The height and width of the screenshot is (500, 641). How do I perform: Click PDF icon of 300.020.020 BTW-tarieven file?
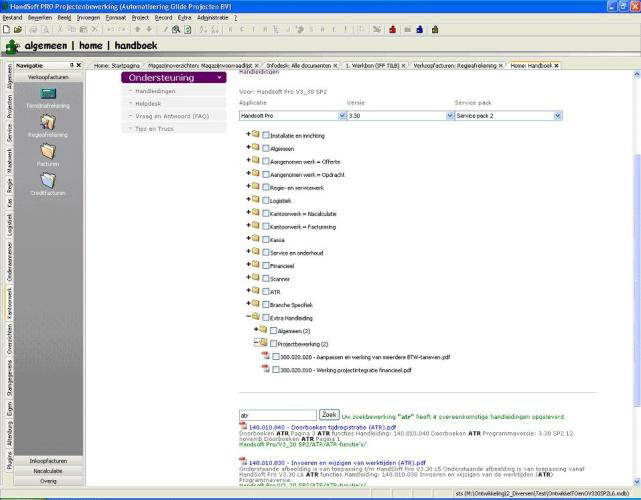pos(266,356)
